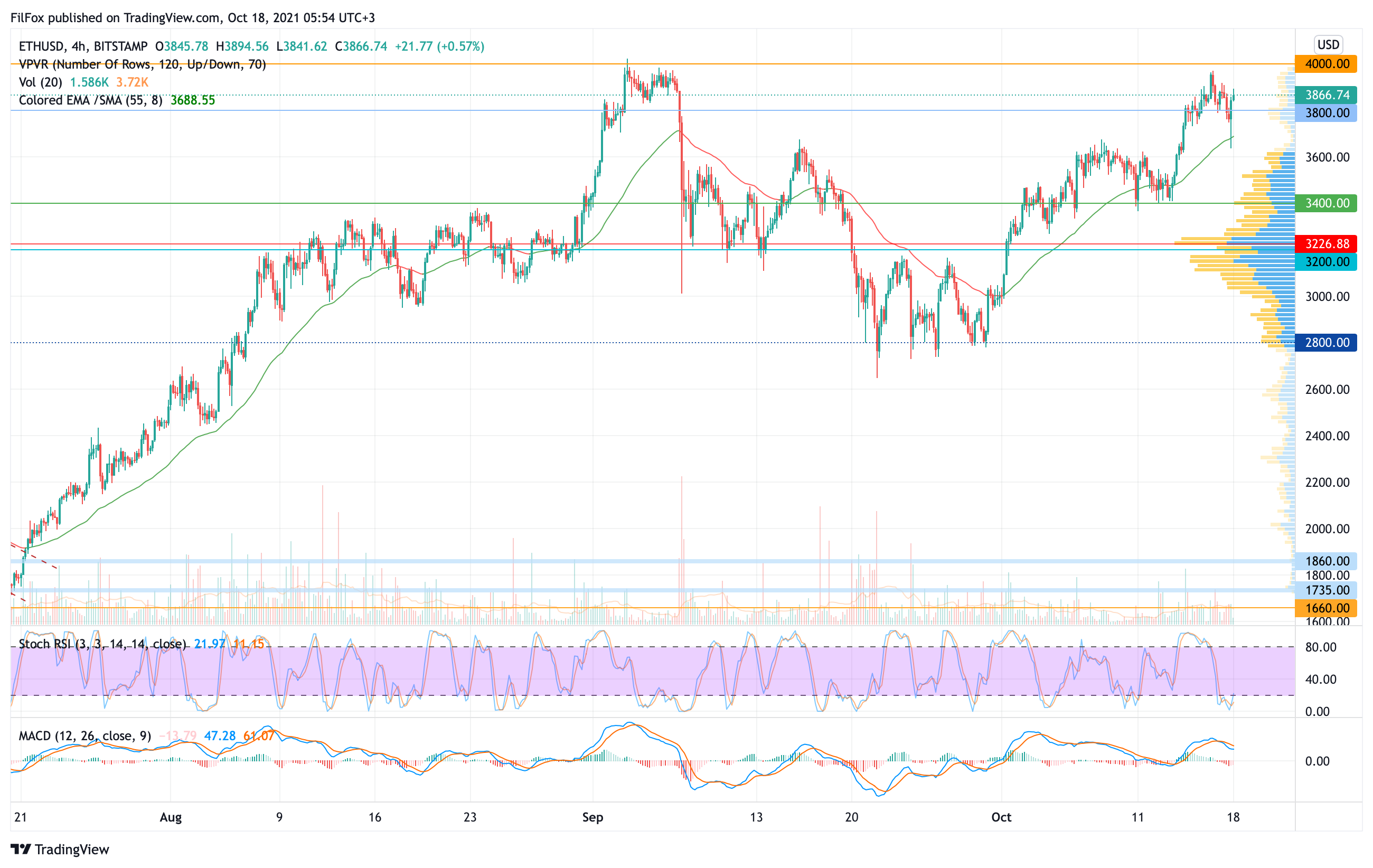The image size is (1373, 868).
Task: Select the 3800.00 blue price label
Action: coord(1326,113)
